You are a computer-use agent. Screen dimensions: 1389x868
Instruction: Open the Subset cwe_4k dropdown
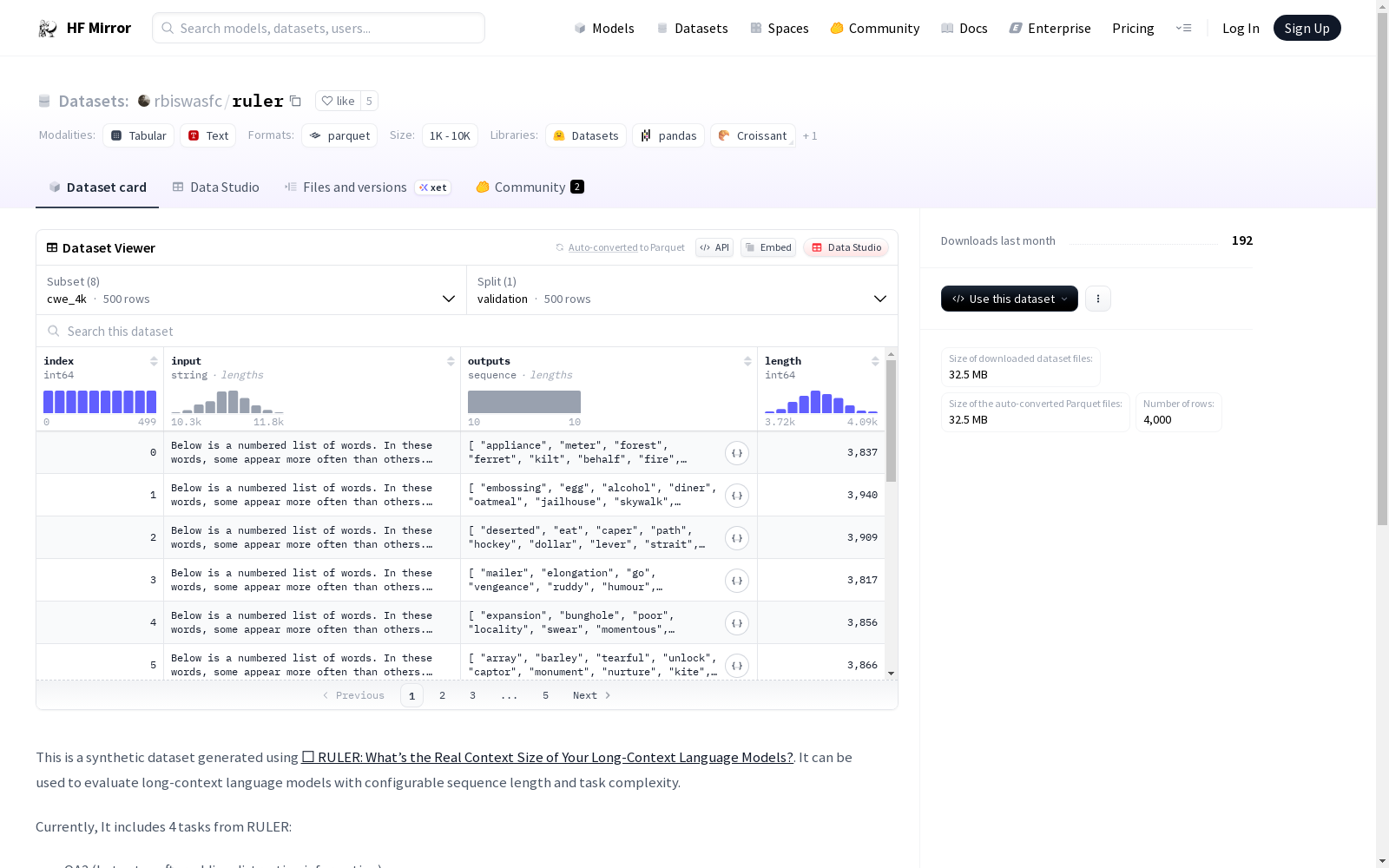pyautogui.click(x=252, y=290)
